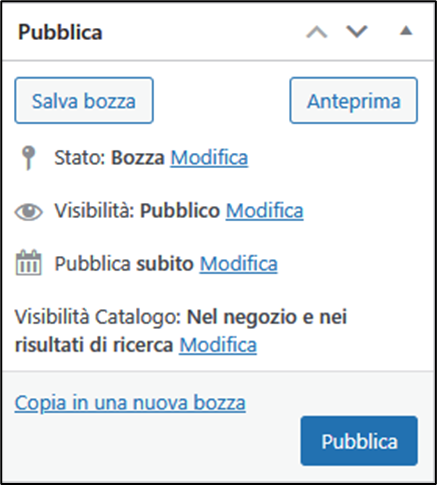Click the Visibilità Catalogo label text
This screenshot has height=485, width=437.
98,317
